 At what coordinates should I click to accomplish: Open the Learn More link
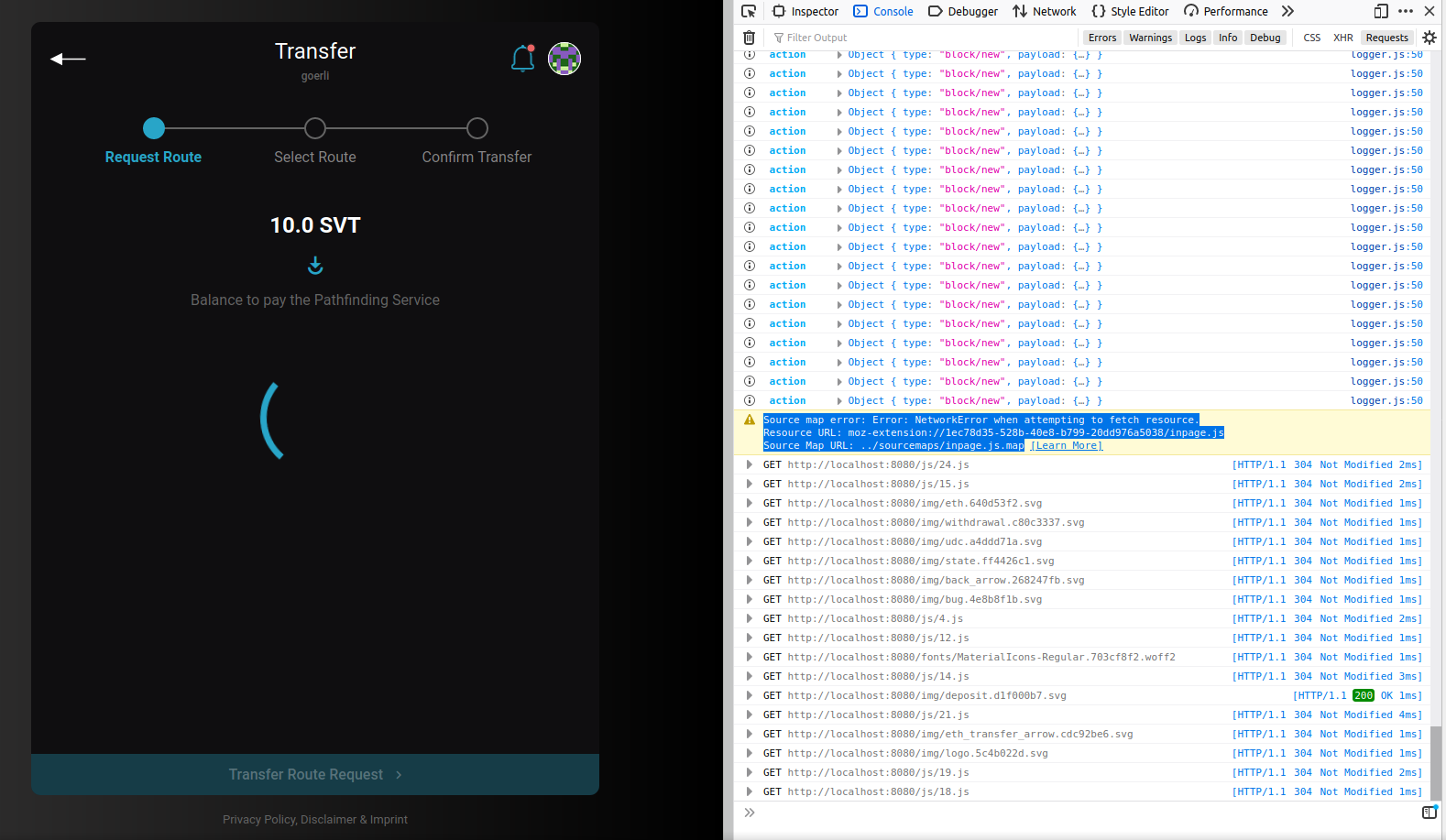tap(1067, 446)
